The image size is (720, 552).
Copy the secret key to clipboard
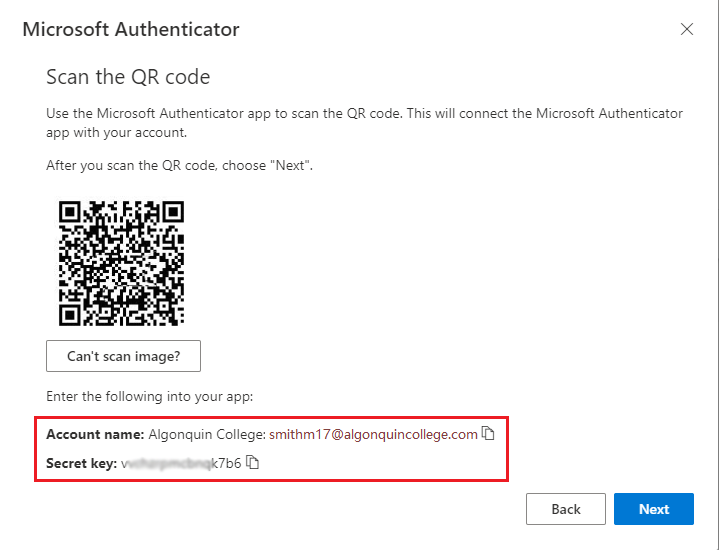[253, 463]
